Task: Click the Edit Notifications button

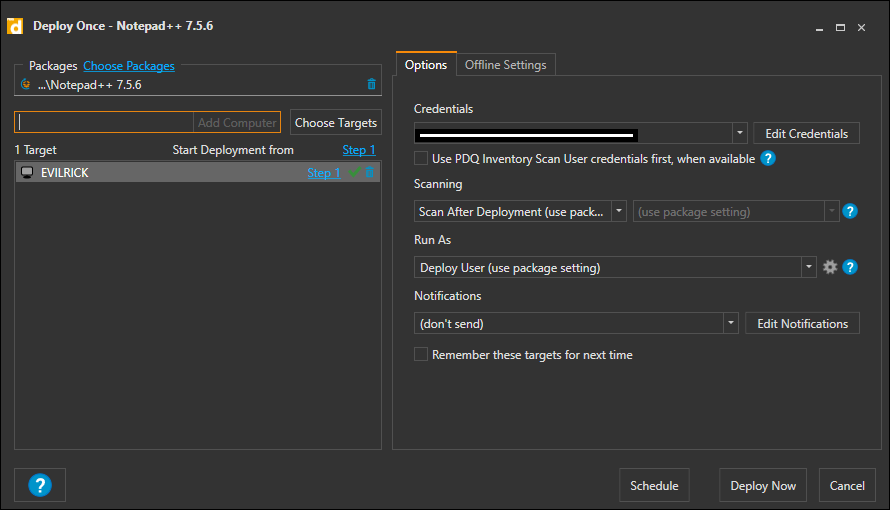Action: pyautogui.click(x=802, y=323)
